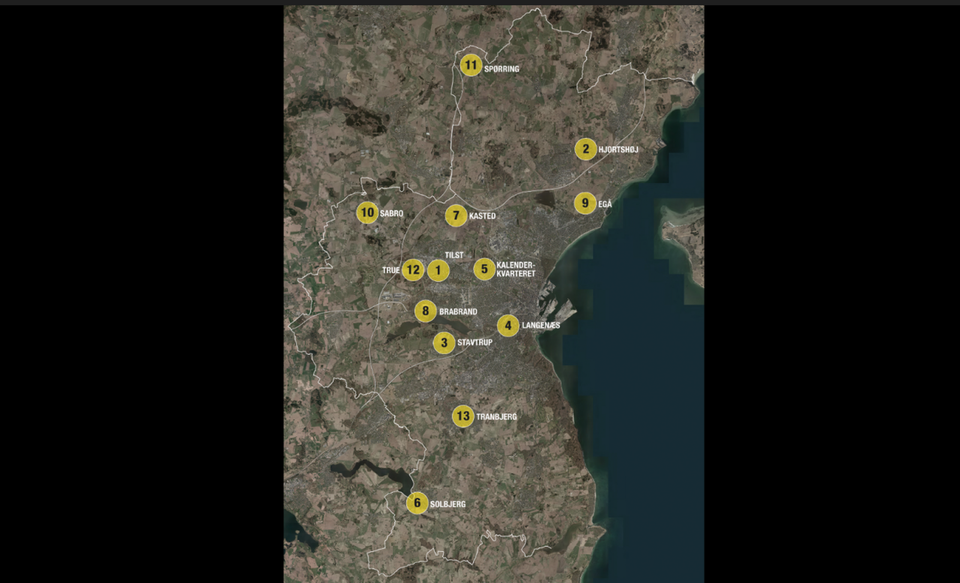Screen dimensions: 960x583
Task: Click the Brabrand place name
Action: tap(458, 312)
